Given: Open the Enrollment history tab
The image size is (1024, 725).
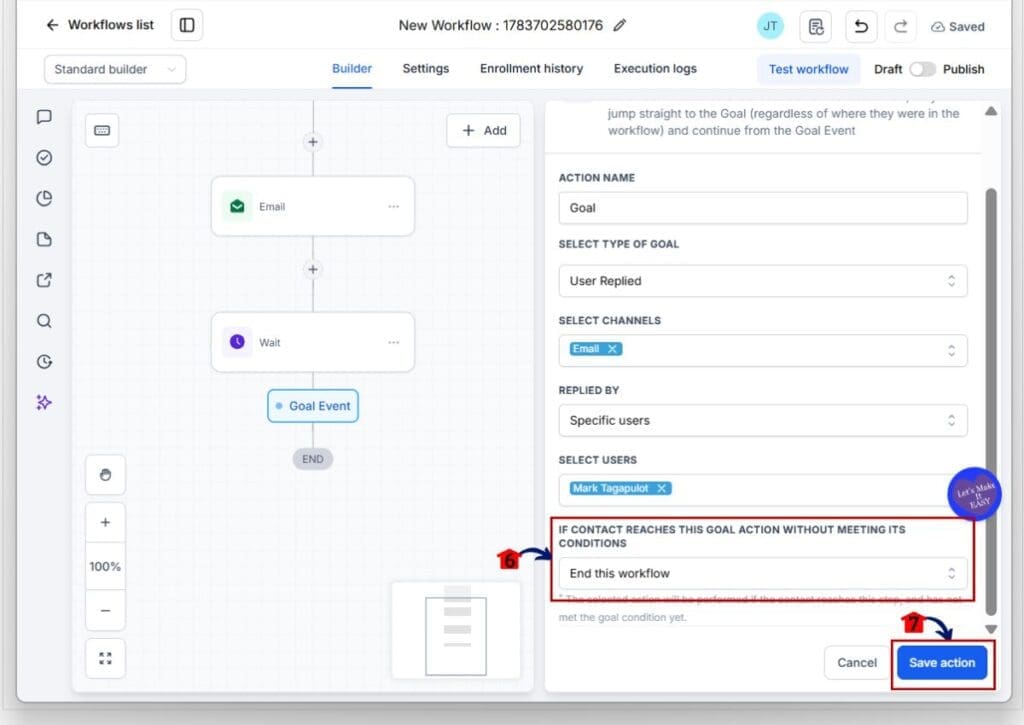Looking at the screenshot, I should pos(531,69).
